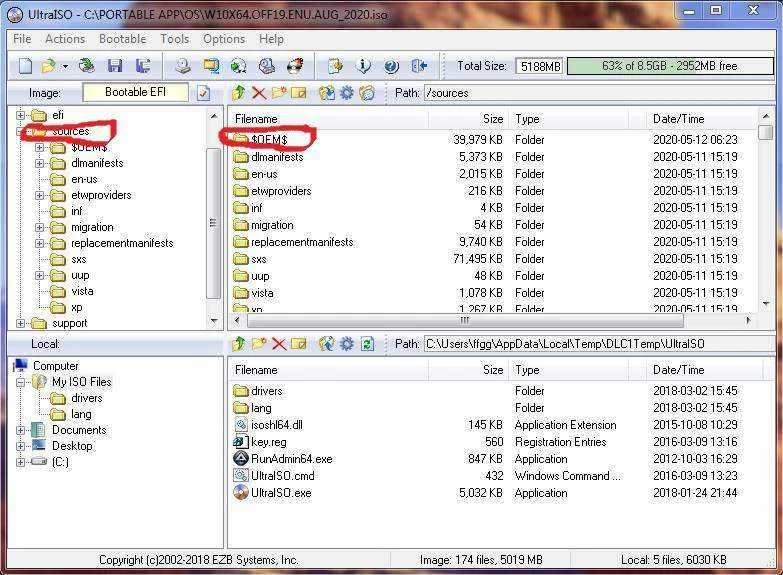Expand the Documents node in the Local tree
Viewport: 783px width, 575px height.
pos(20,431)
